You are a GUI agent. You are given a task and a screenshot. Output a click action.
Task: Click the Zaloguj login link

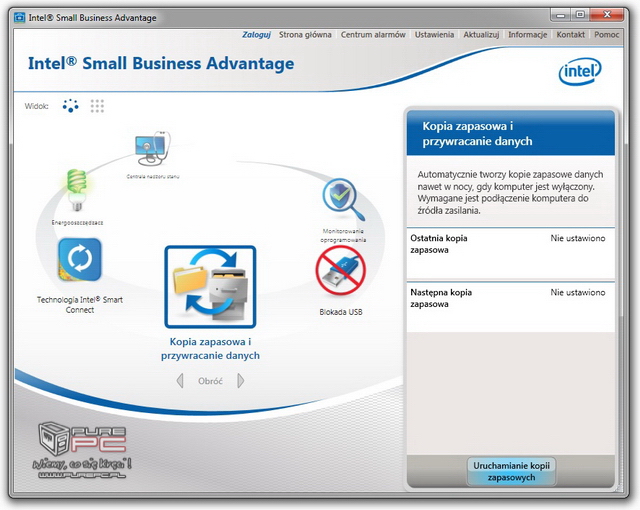point(257,34)
